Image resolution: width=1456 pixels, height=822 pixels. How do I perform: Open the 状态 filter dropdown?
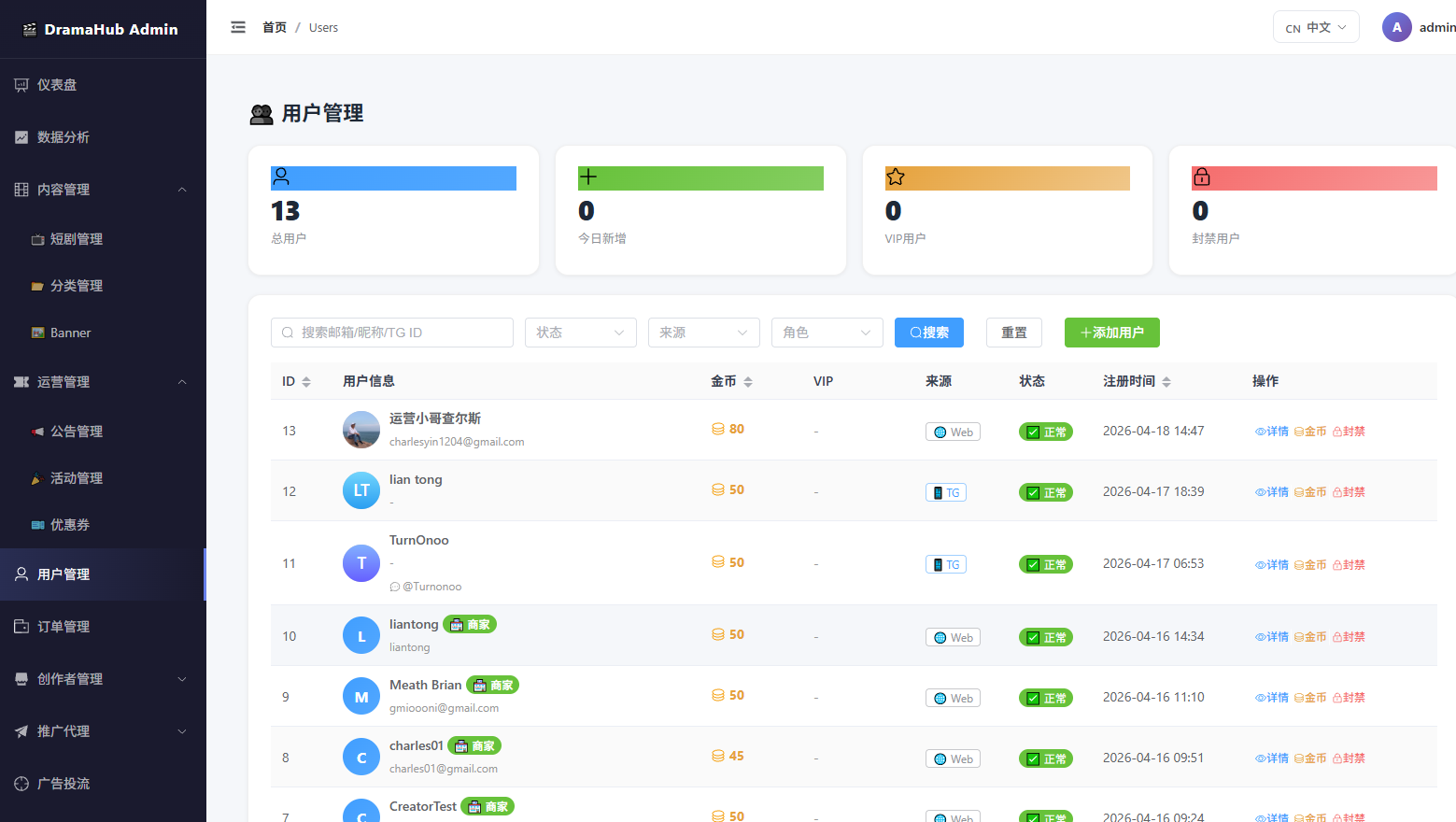click(x=581, y=333)
